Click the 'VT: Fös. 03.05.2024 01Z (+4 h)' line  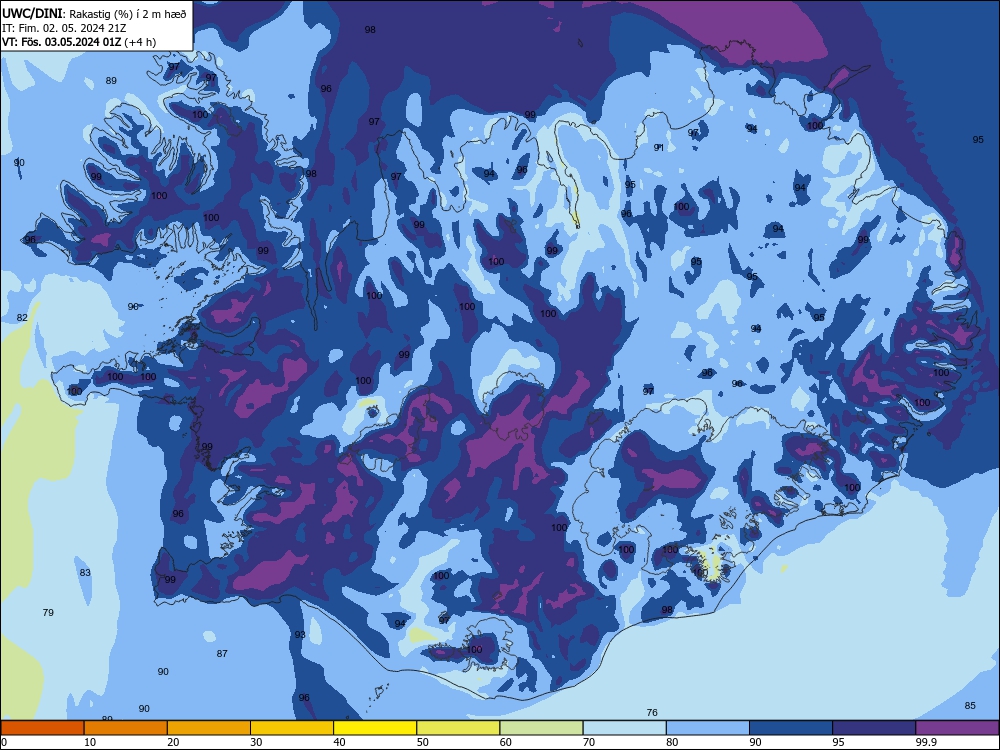point(79,42)
